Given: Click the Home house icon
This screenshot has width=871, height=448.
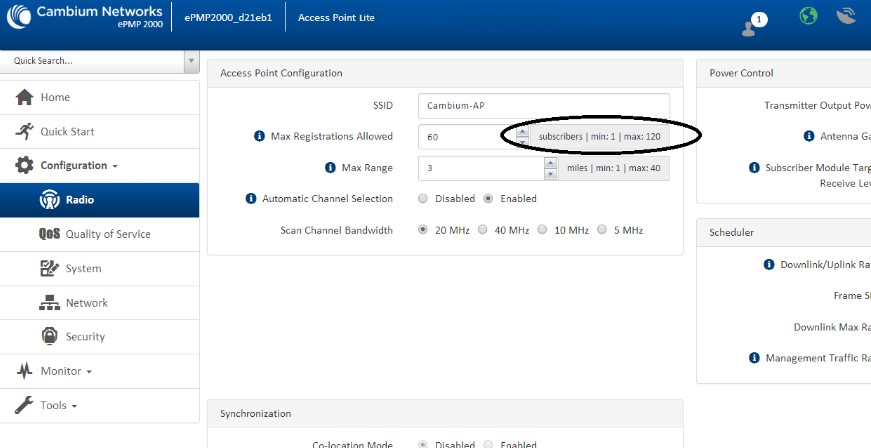Looking at the screenshot, I should click(24, 98).
